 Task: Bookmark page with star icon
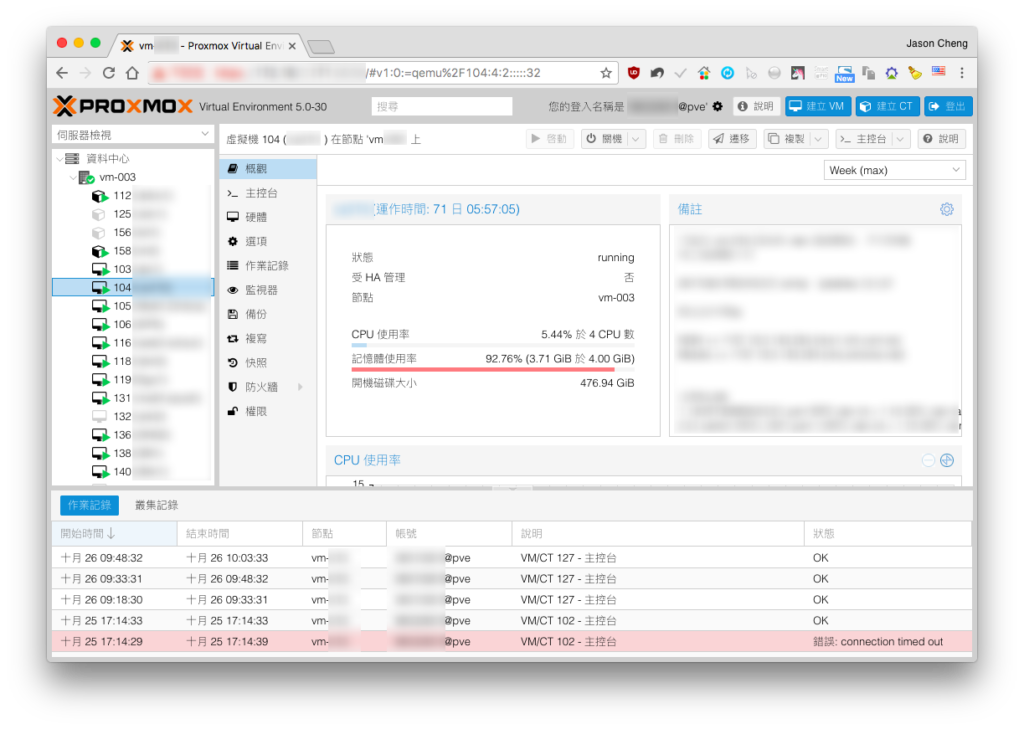coord(606,73)
